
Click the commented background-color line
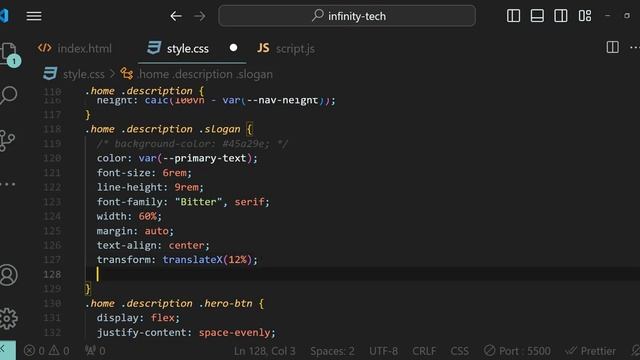(192, 144)
